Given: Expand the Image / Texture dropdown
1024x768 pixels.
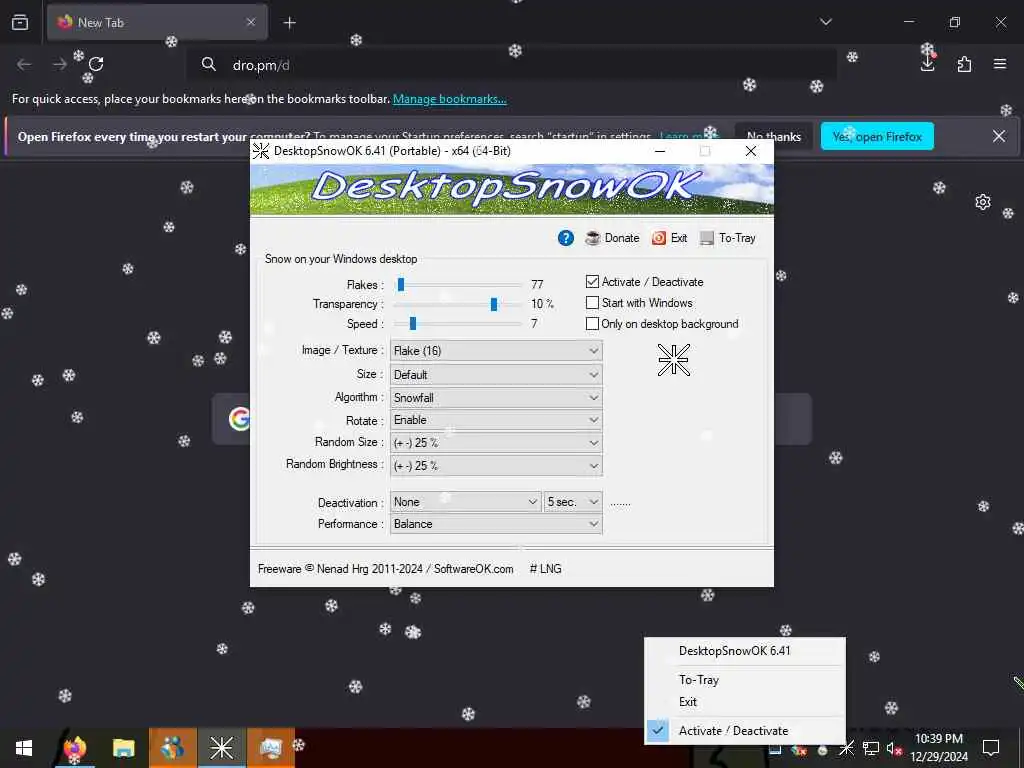Looking at the screenshot, I should [496, 351].
